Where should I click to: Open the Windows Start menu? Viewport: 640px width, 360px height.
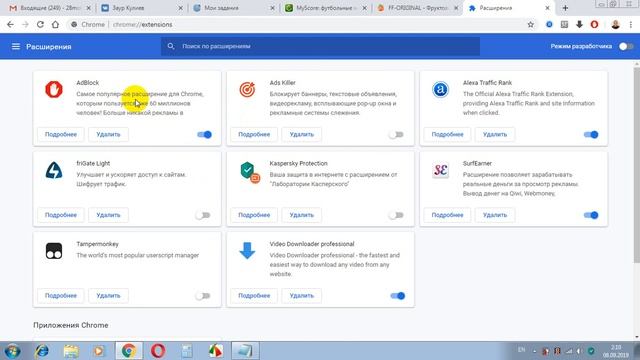12,351
